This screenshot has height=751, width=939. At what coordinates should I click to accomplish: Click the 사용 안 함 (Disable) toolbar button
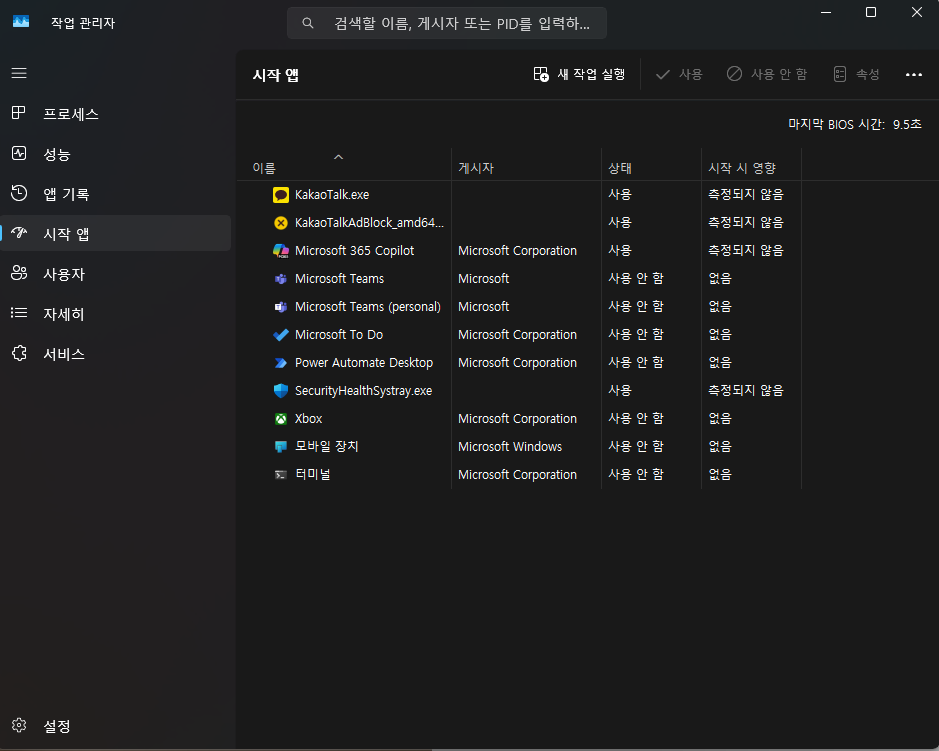tap(767, 74)
